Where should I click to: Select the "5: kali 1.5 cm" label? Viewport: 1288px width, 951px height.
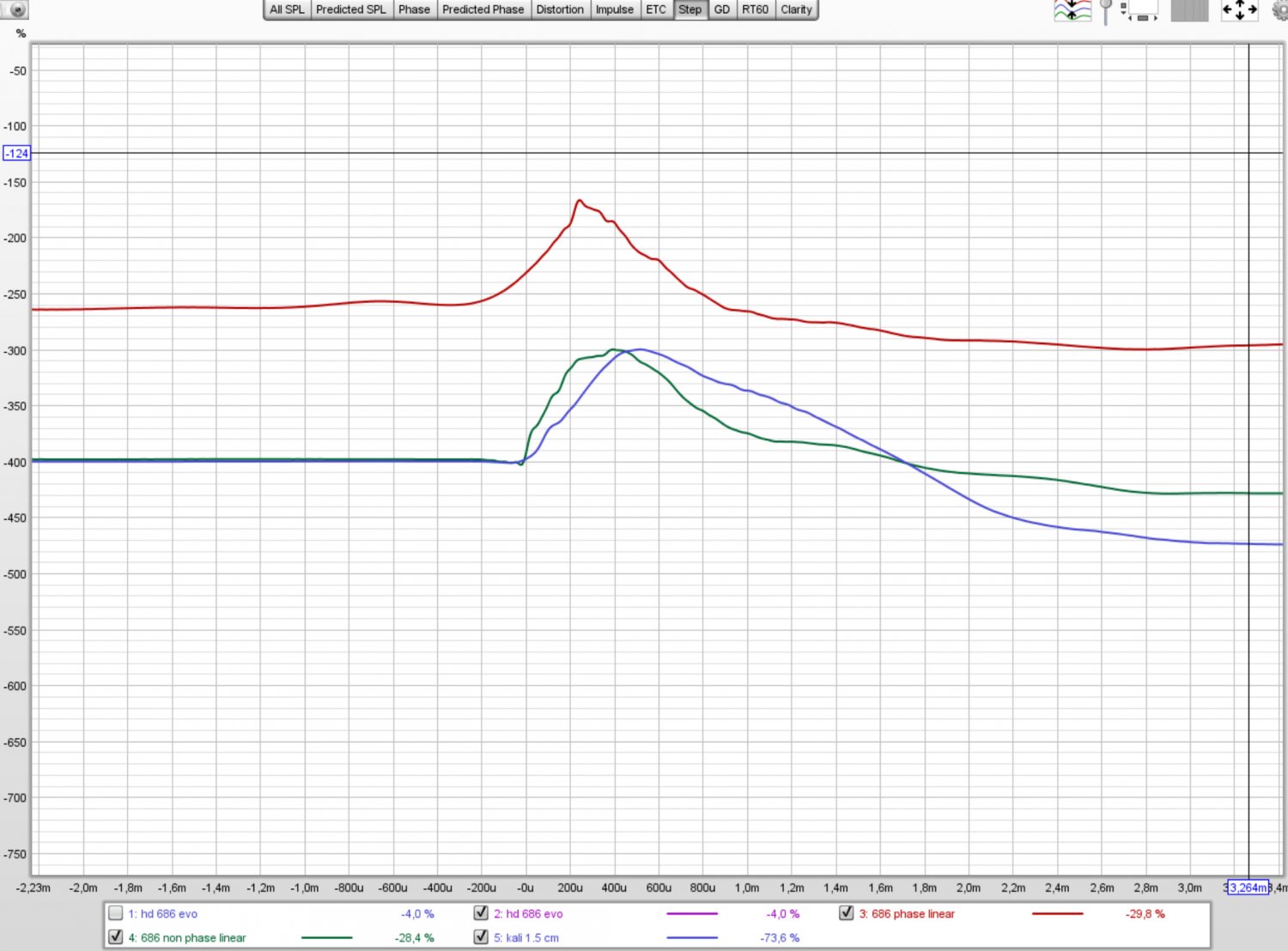tap(526, 938)
